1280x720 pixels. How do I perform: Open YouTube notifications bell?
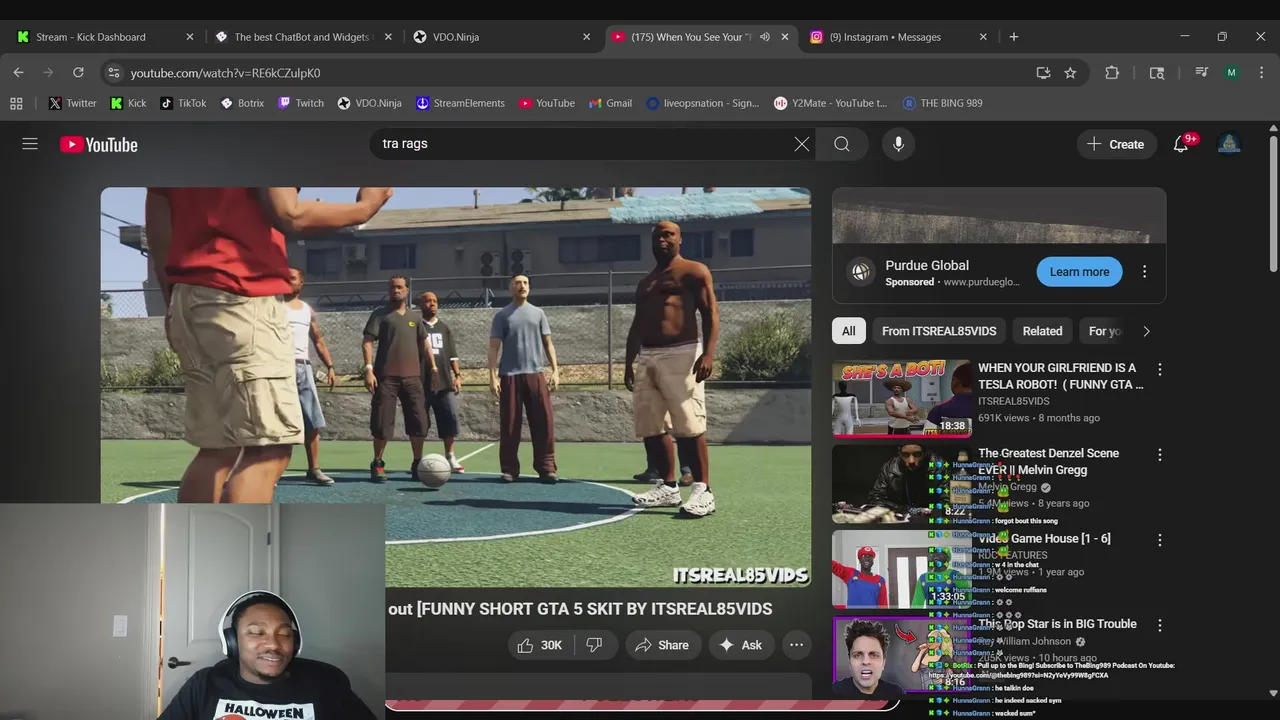[x=1181, y=144]
